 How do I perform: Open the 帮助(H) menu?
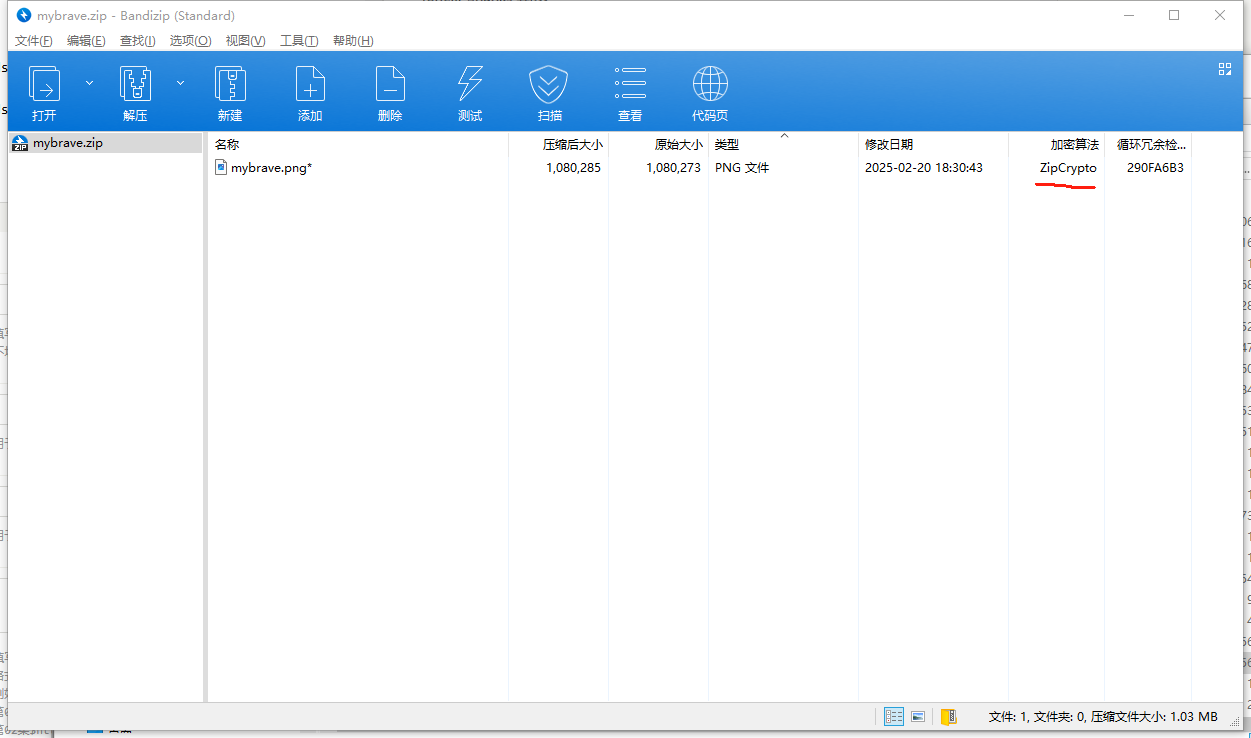tap(353, 41)
